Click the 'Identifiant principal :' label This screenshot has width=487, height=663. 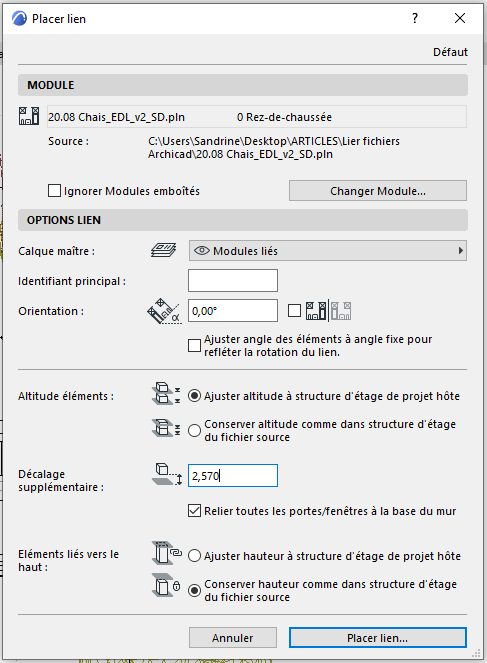tap(72, 281)
